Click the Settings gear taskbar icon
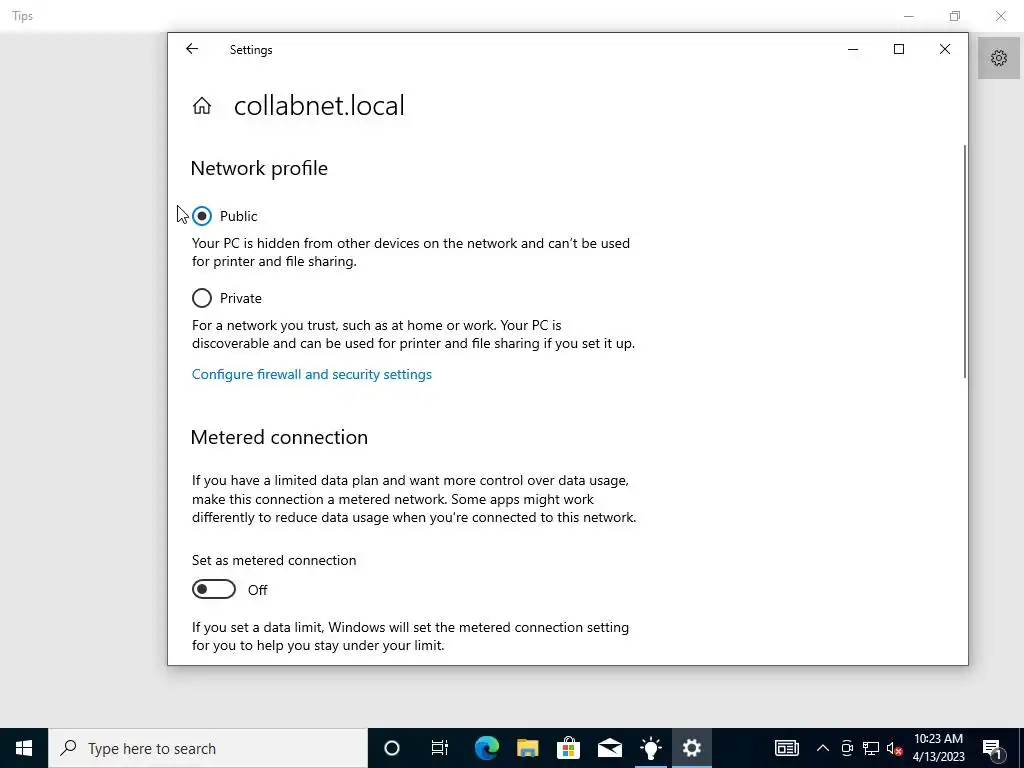Screen dimensions: 1024x768 (x=692, y=748)
